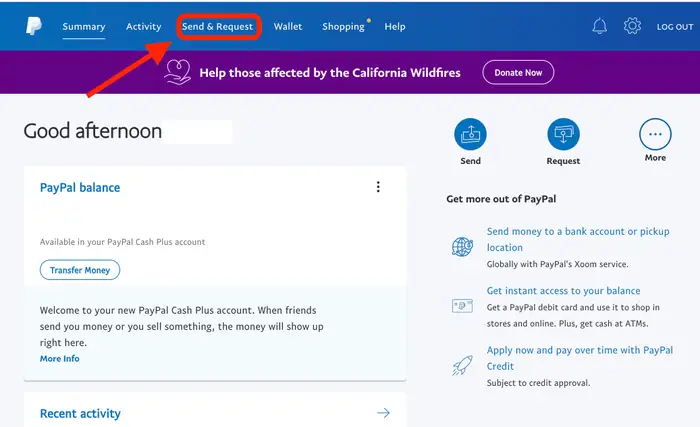This screenshot has height=427, width=700.
Task: Click the Good afternoon greeting
Action: pos(93,131)
